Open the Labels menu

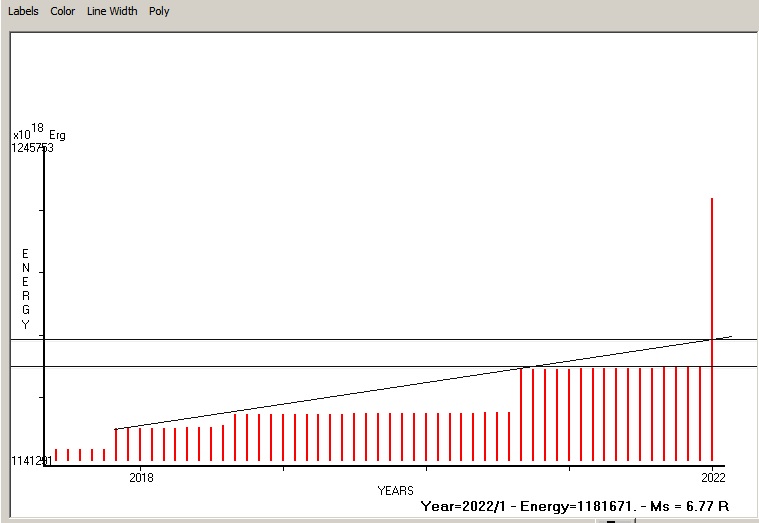click(23, 11)
